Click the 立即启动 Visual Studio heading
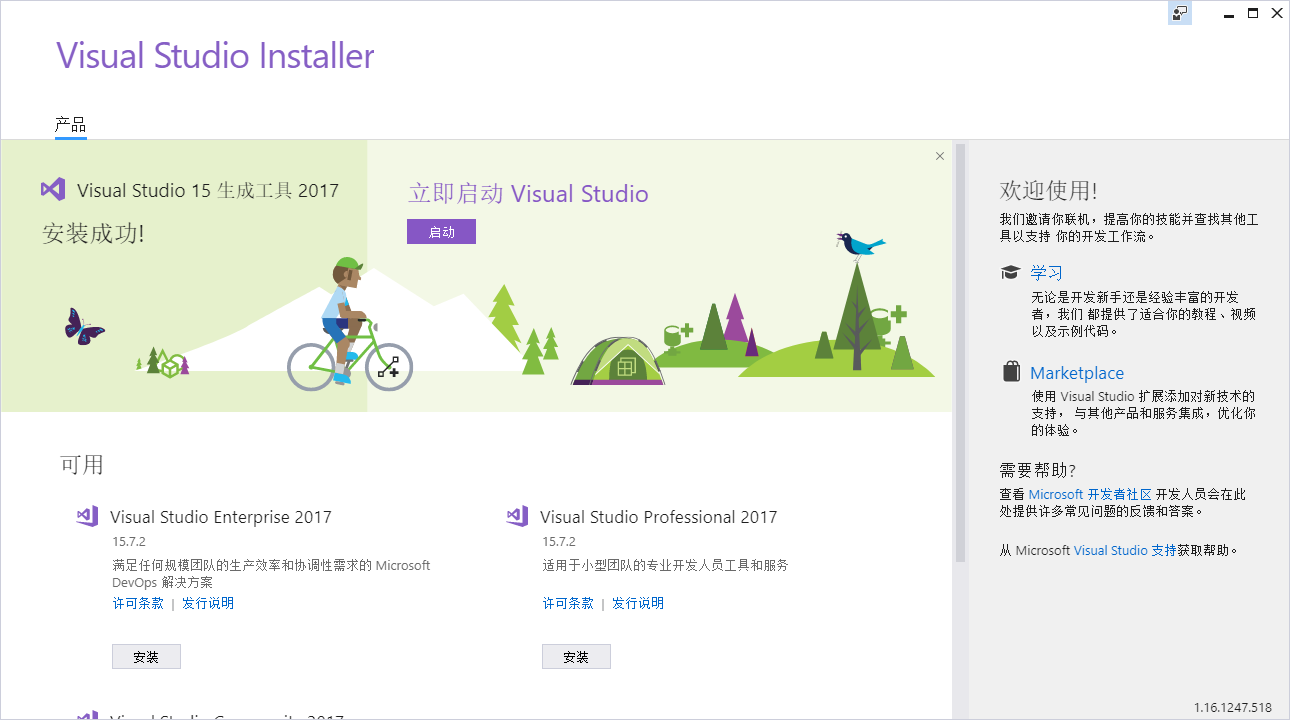The height and width of the screenshot is (720, 1290). click(x=528, y=194)
